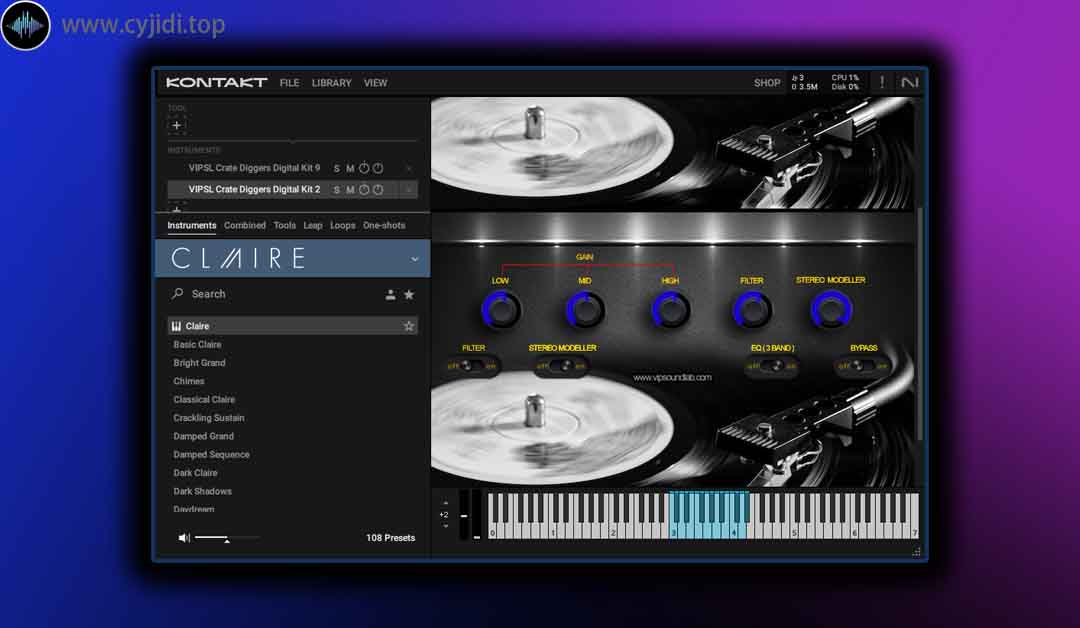
Task: Click the www.vipsoundlab.com link
Action: [x=672, y=377]
